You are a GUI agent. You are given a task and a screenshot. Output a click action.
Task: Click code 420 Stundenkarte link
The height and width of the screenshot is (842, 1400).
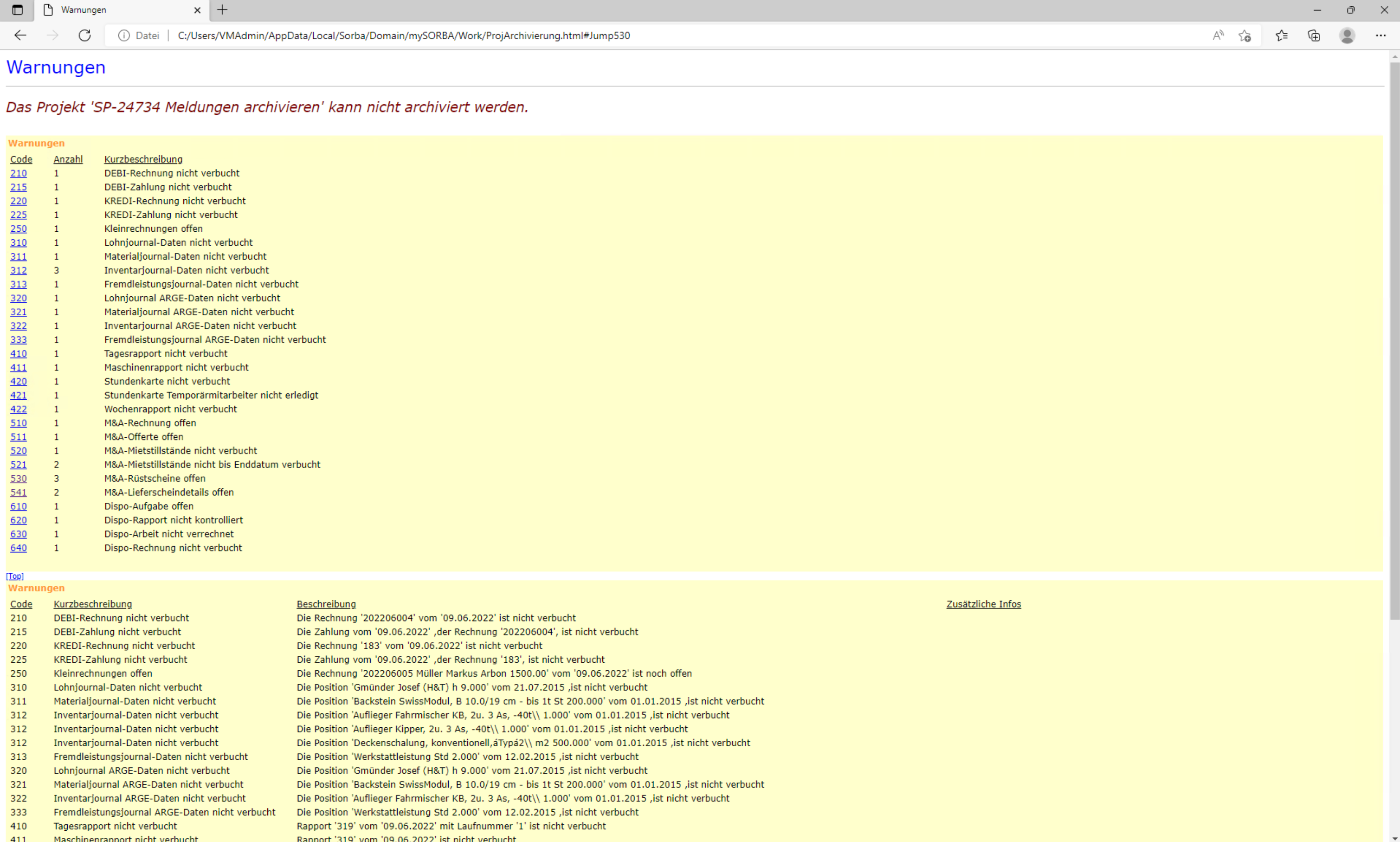[x=18, y=381]
